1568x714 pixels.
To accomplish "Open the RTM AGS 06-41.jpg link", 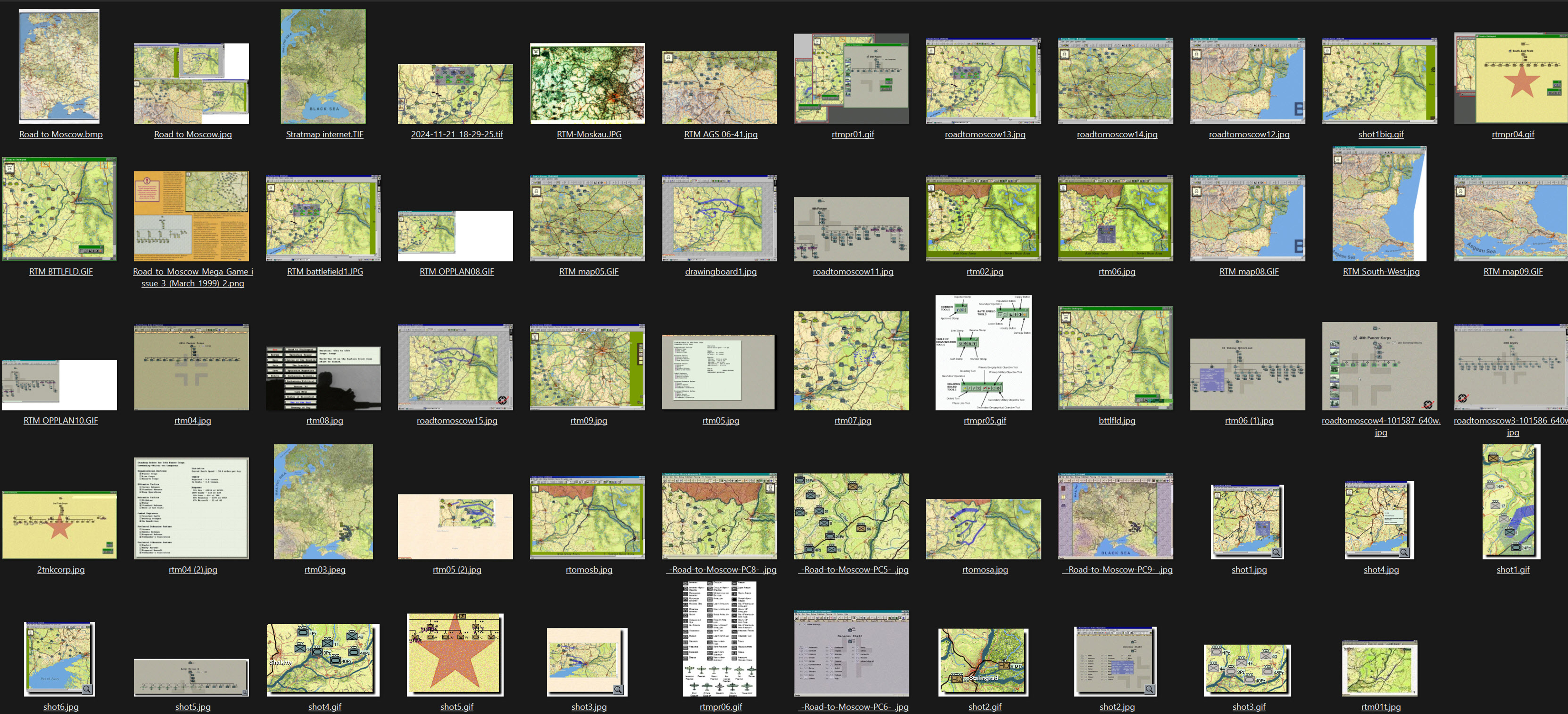I will click(x=721, y=134).
